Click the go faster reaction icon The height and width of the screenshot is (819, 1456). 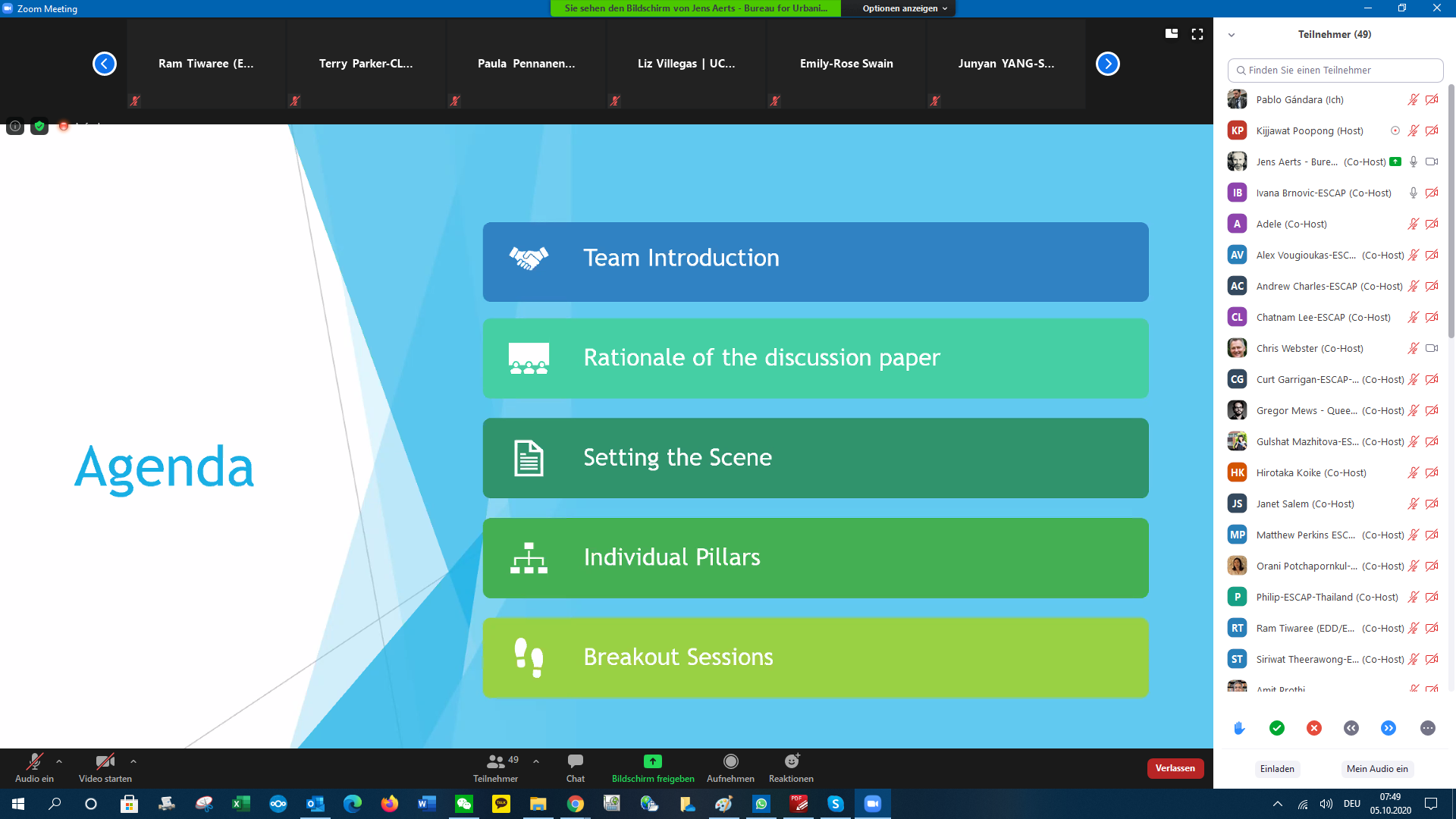click(x=1389, y=728)
